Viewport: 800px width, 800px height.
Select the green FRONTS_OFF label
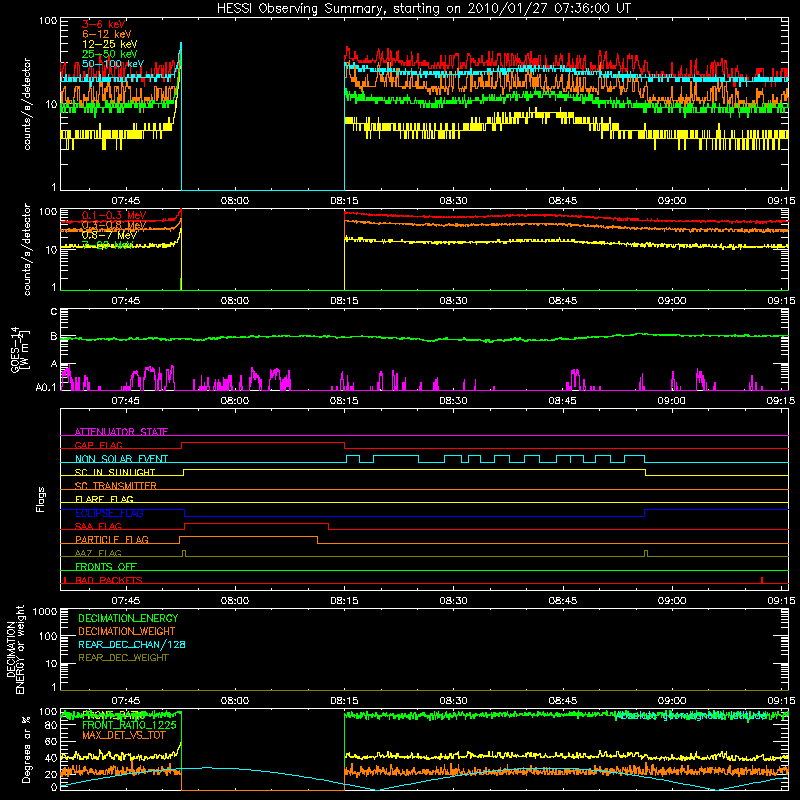106,567
